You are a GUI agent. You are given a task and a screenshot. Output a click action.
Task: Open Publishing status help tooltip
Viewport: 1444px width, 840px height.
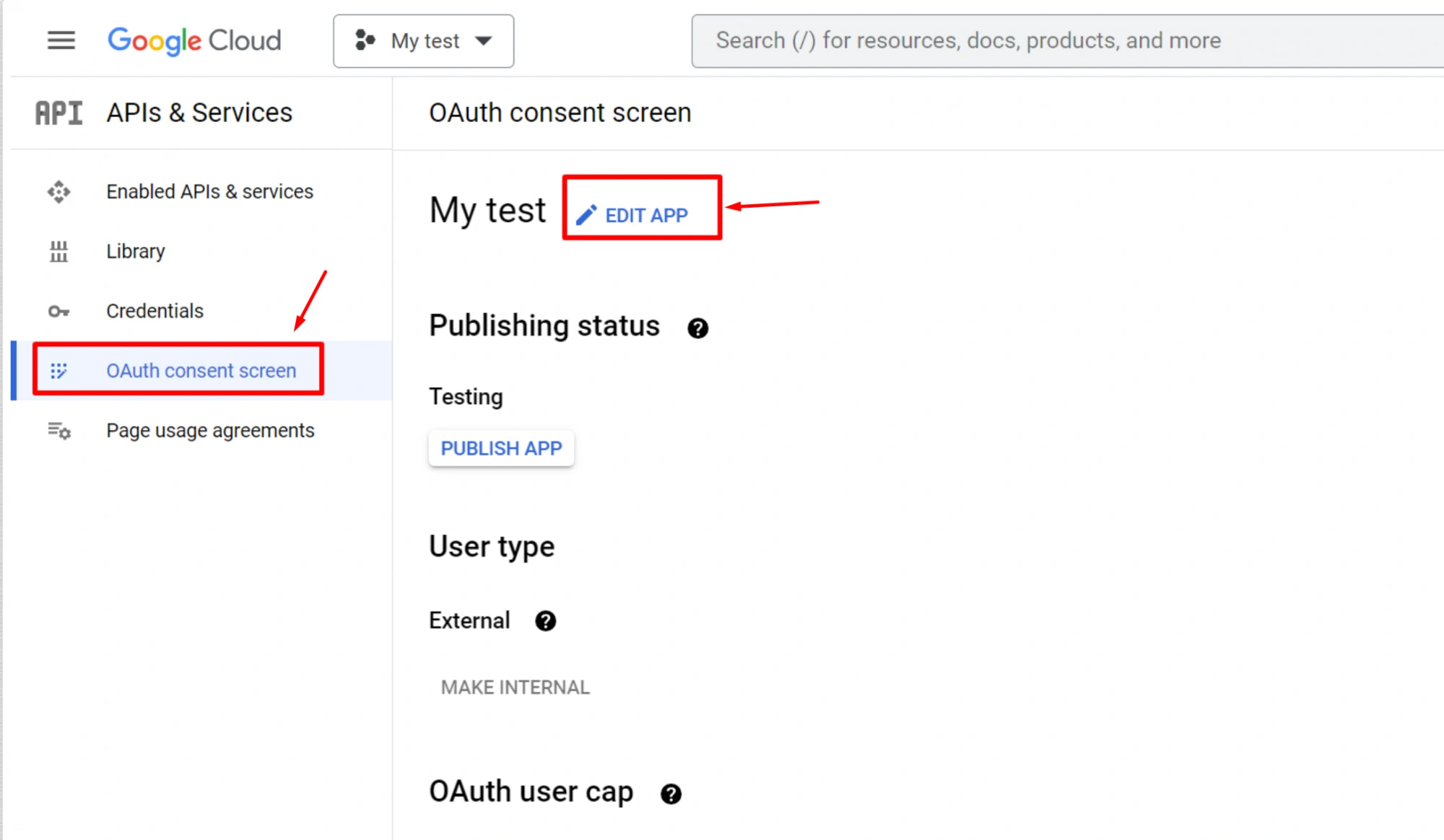(x=697, y=328)
